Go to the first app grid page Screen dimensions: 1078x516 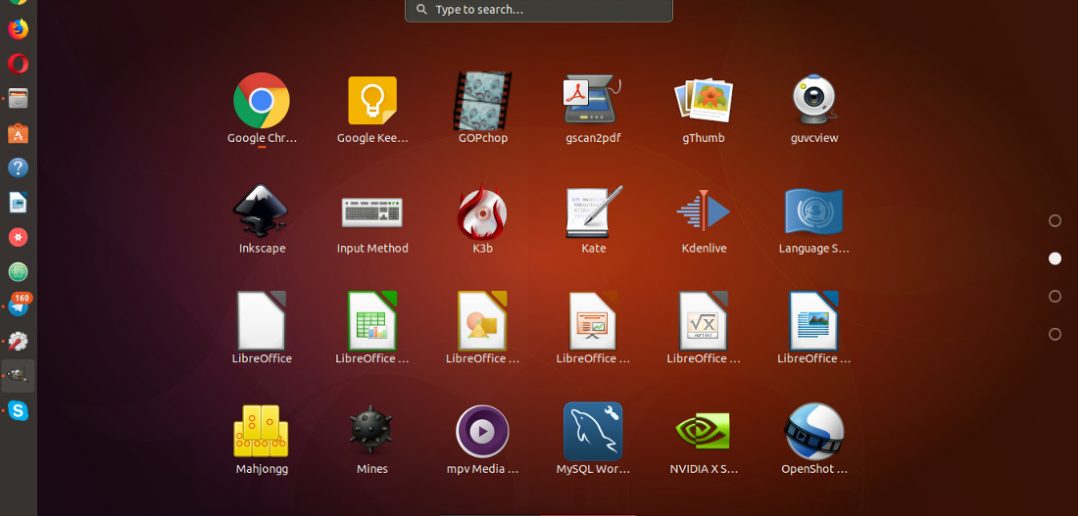tap(1055, 221)
